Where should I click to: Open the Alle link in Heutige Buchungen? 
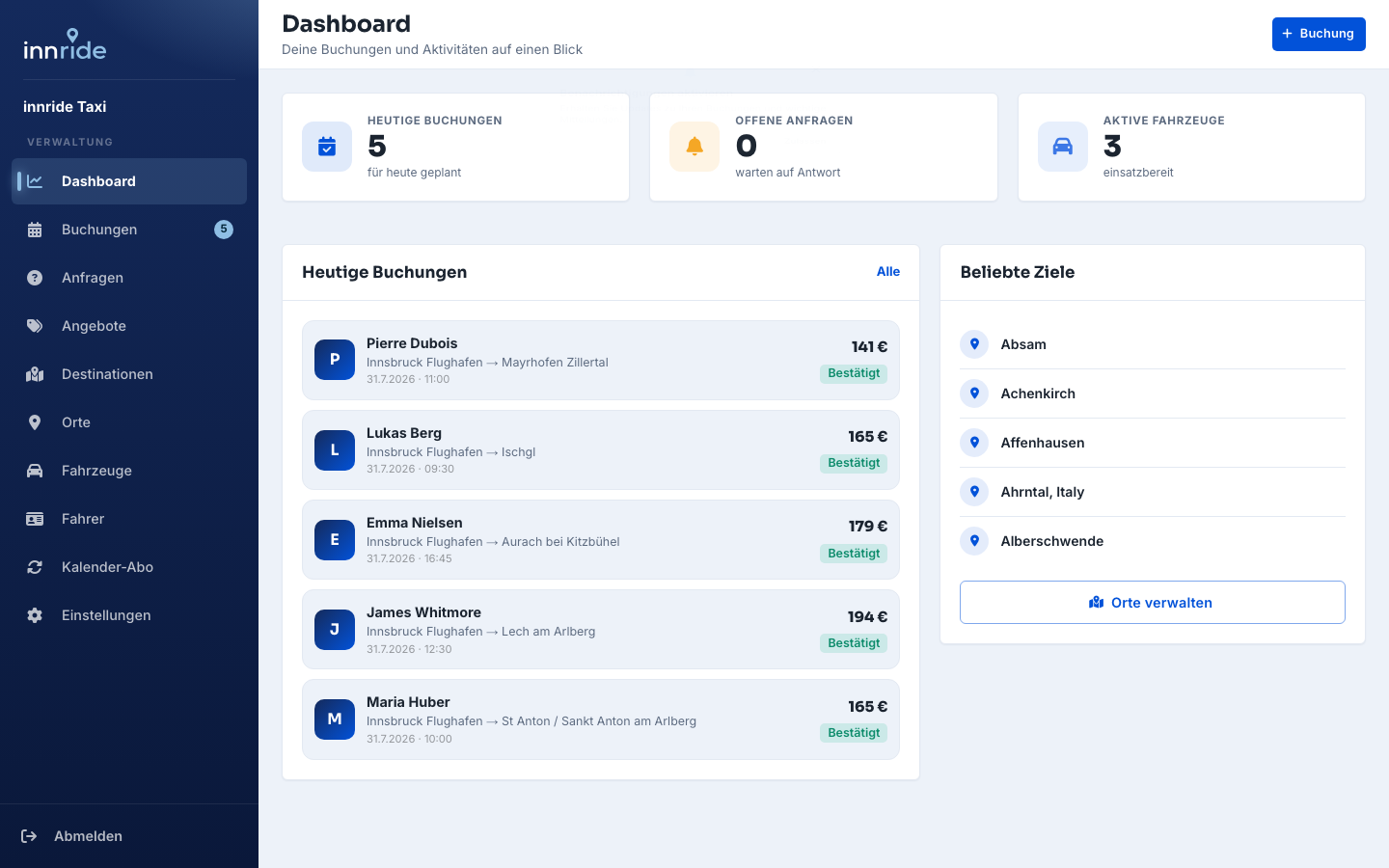[x=888, y=272]
